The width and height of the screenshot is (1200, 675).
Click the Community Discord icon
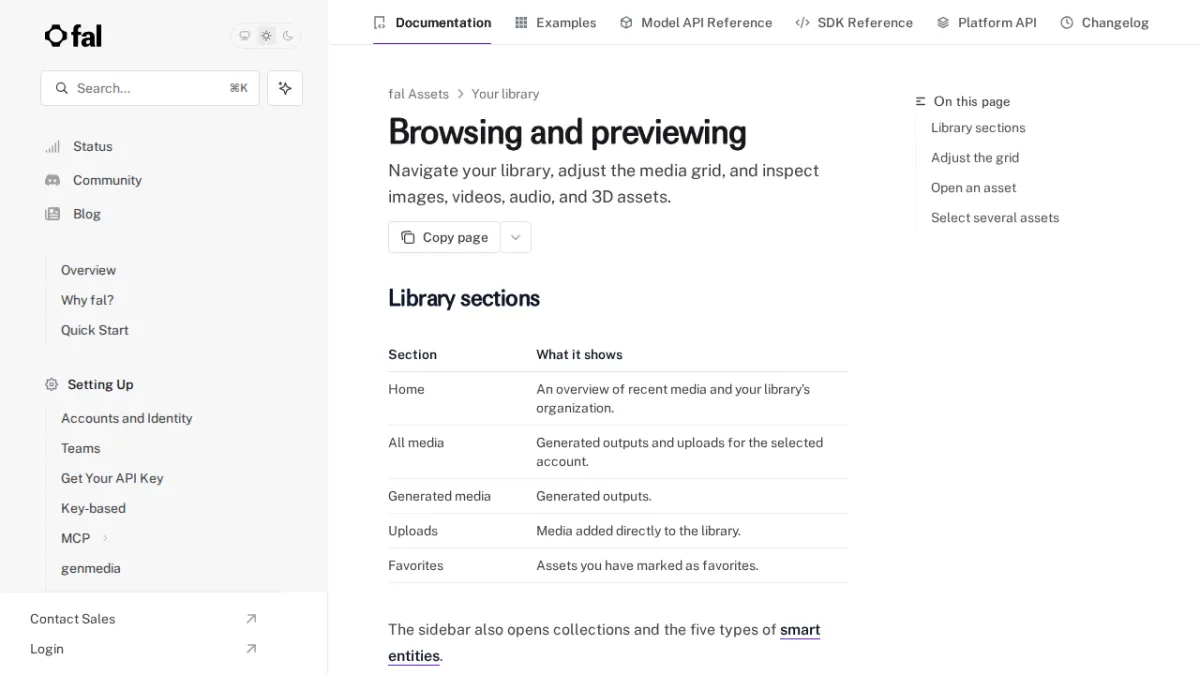(52, 180)
